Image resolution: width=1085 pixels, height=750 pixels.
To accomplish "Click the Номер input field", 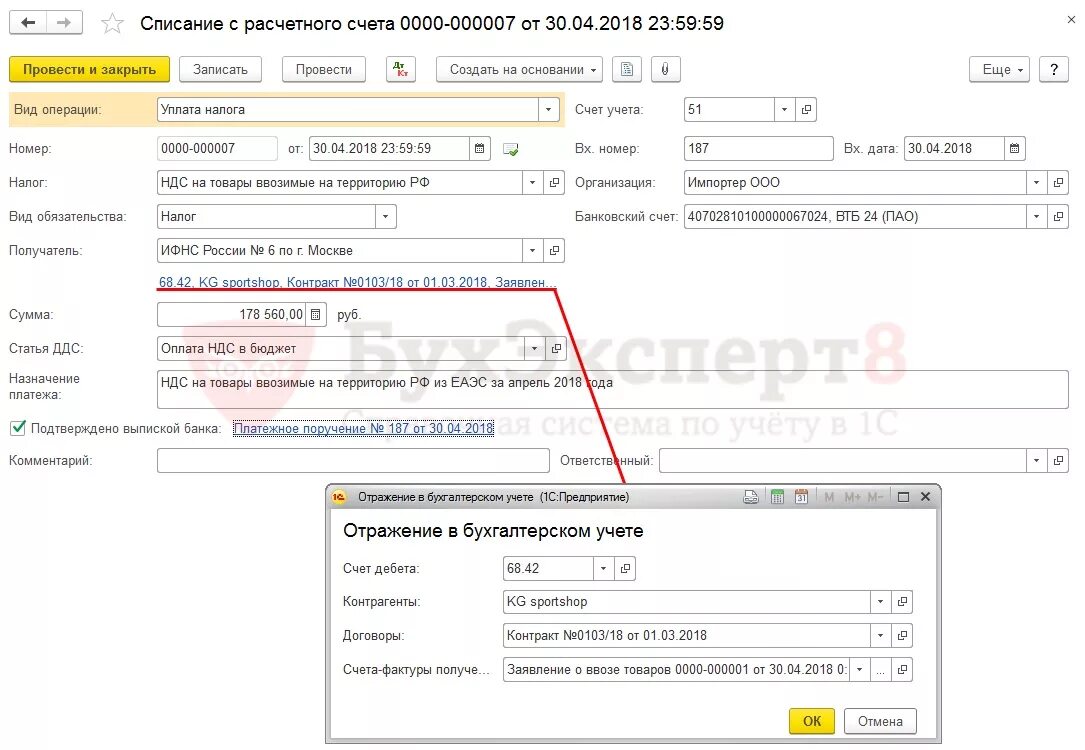I will (x=217, y=148).
